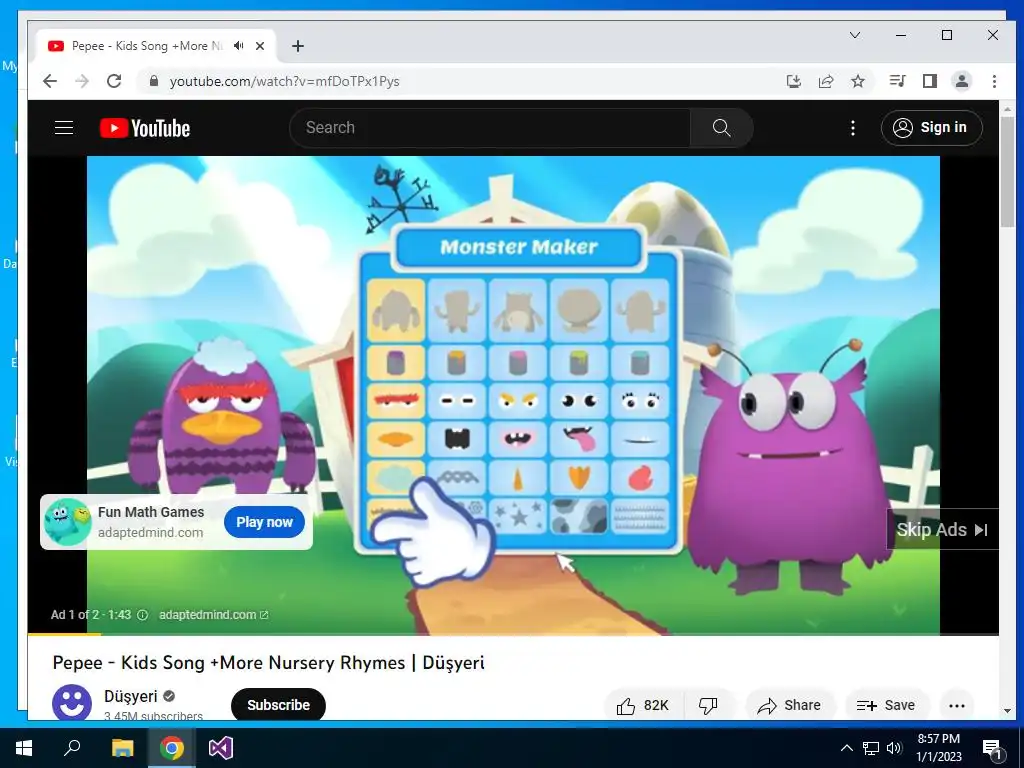This screenshot has height=768, width=1024.
Task: Open the YouTube hamburger guide menu
Action: pos(63,127)
